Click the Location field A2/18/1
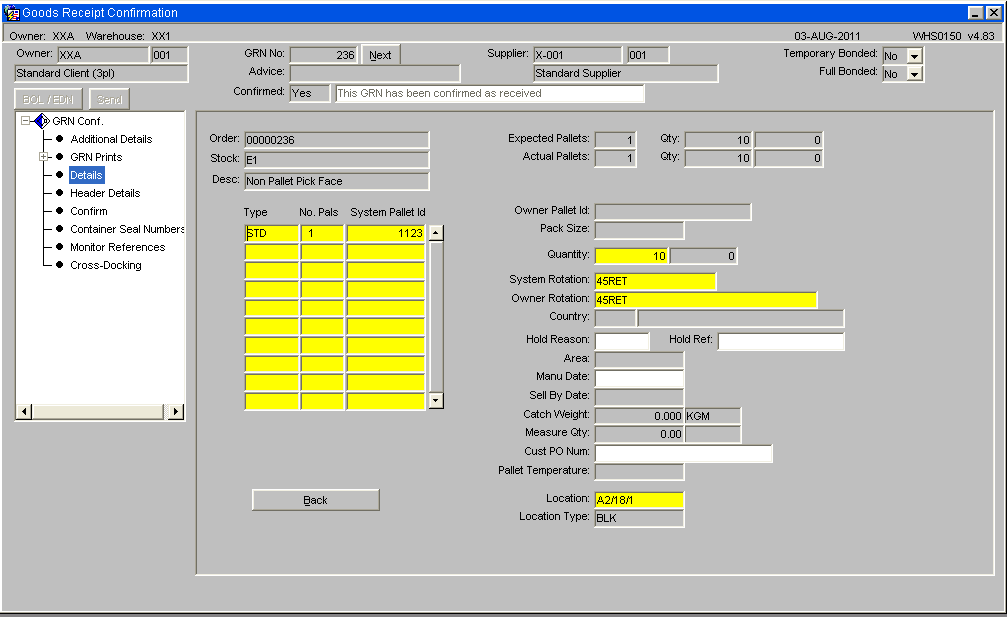 639,500
